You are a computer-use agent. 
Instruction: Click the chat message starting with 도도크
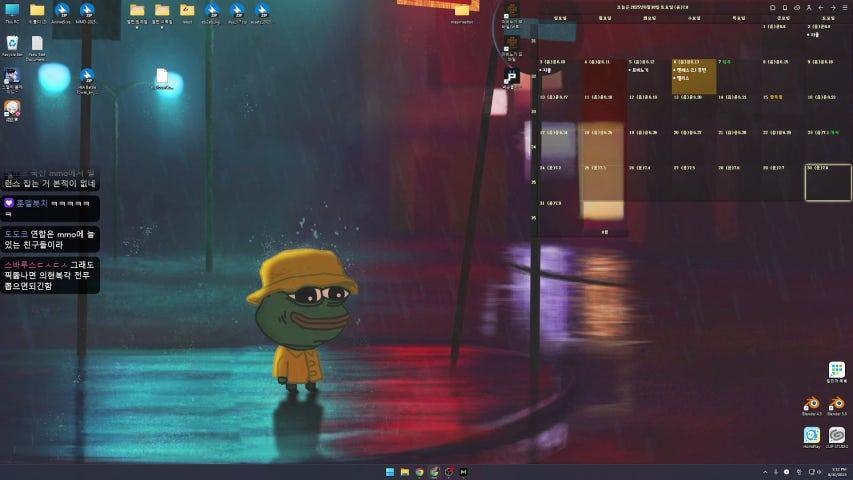pos(50,239)
